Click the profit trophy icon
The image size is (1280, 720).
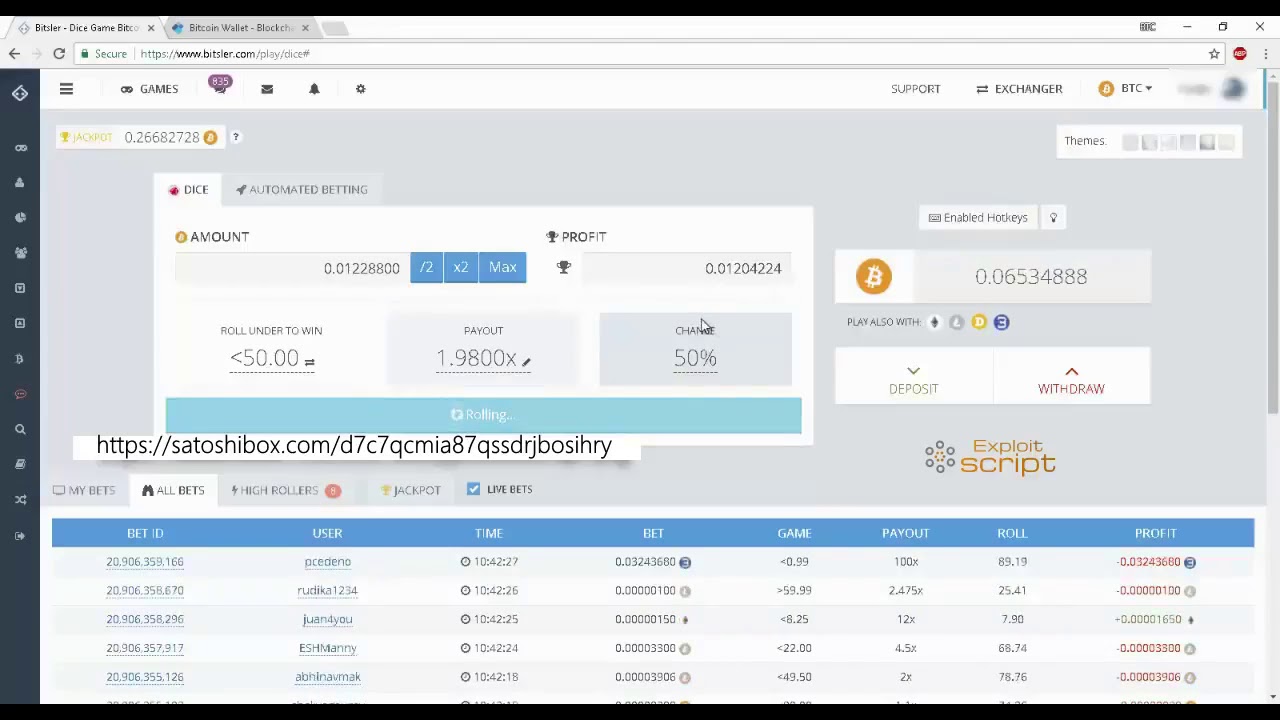(x=563, y=267)
